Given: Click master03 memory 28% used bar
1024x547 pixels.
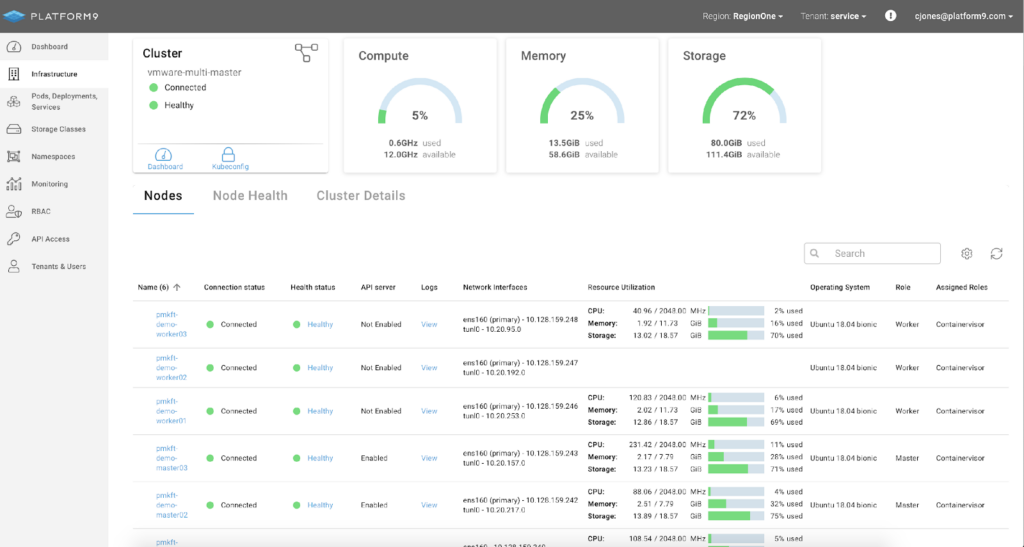Looking at the screenshot, I should [x=736, y=457].
